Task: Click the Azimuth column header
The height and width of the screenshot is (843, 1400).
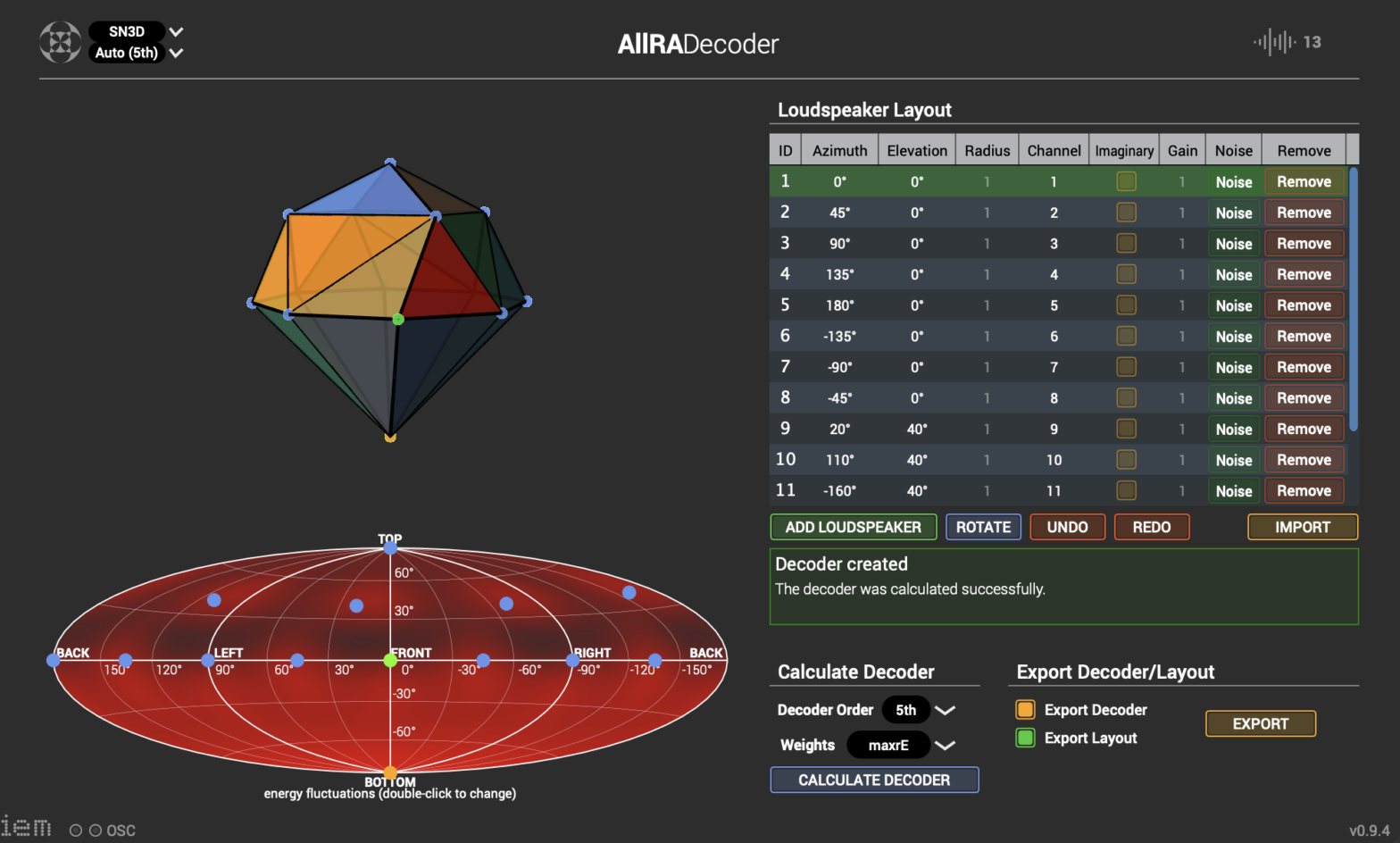Action: (839, 151)
